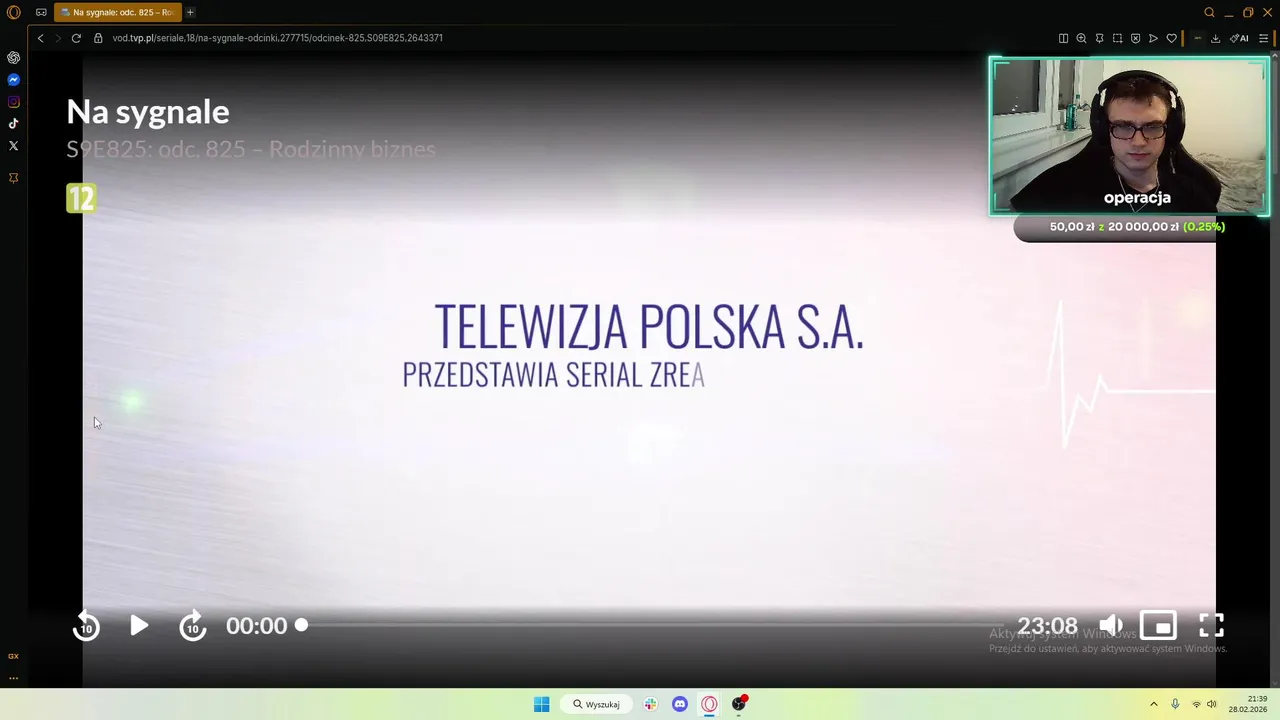Open the sidebar three-dots setup menu
1280x720 pixels.
13,677
